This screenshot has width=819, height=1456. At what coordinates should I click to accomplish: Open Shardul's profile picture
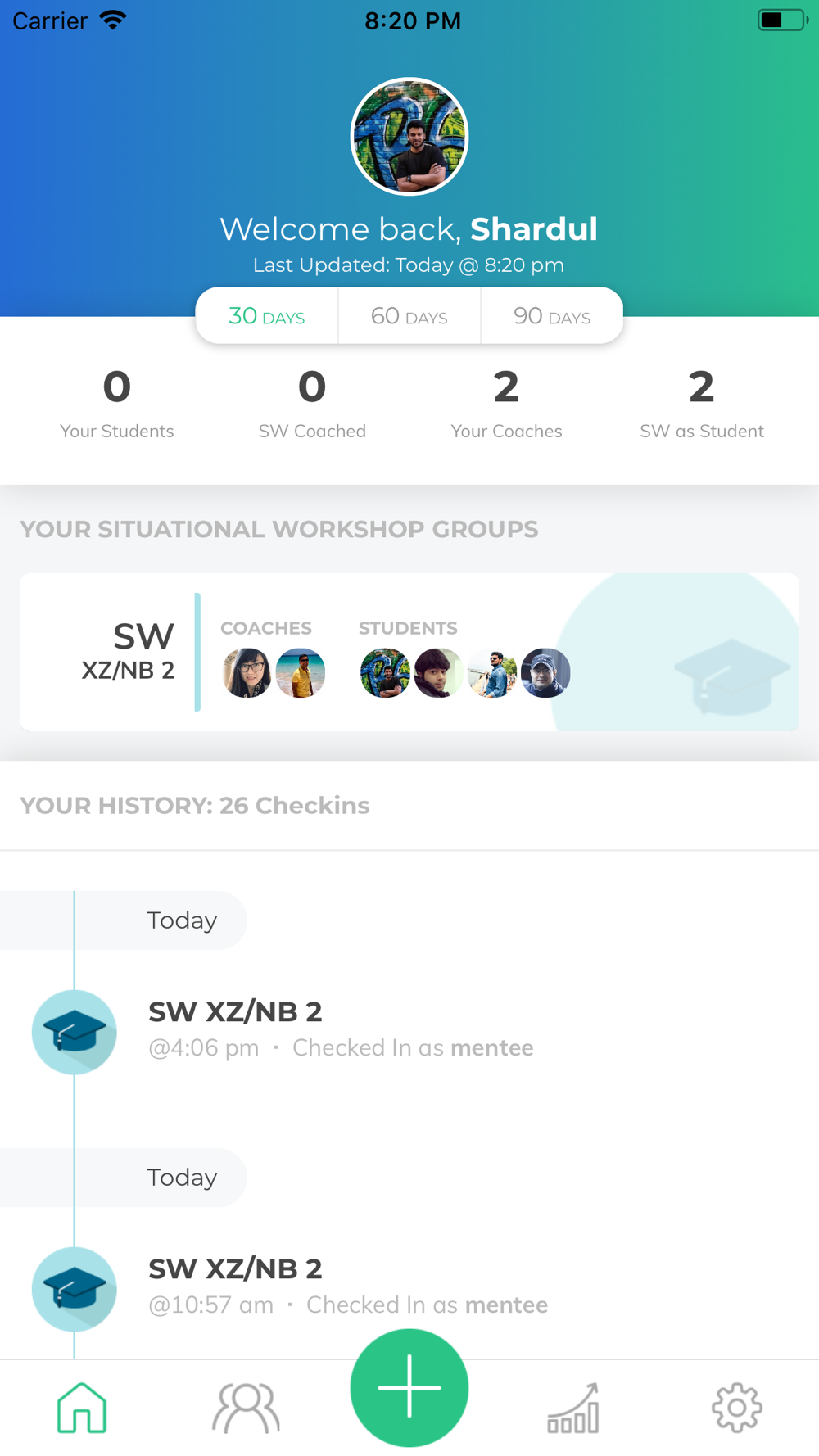pos(409,137)
